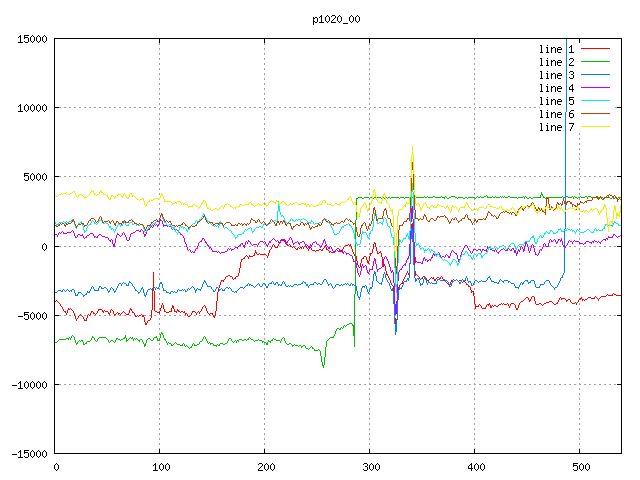Click the blue line 3 legend sample
The height and width of the screenshot is (480, 640).
click(596, 75)
